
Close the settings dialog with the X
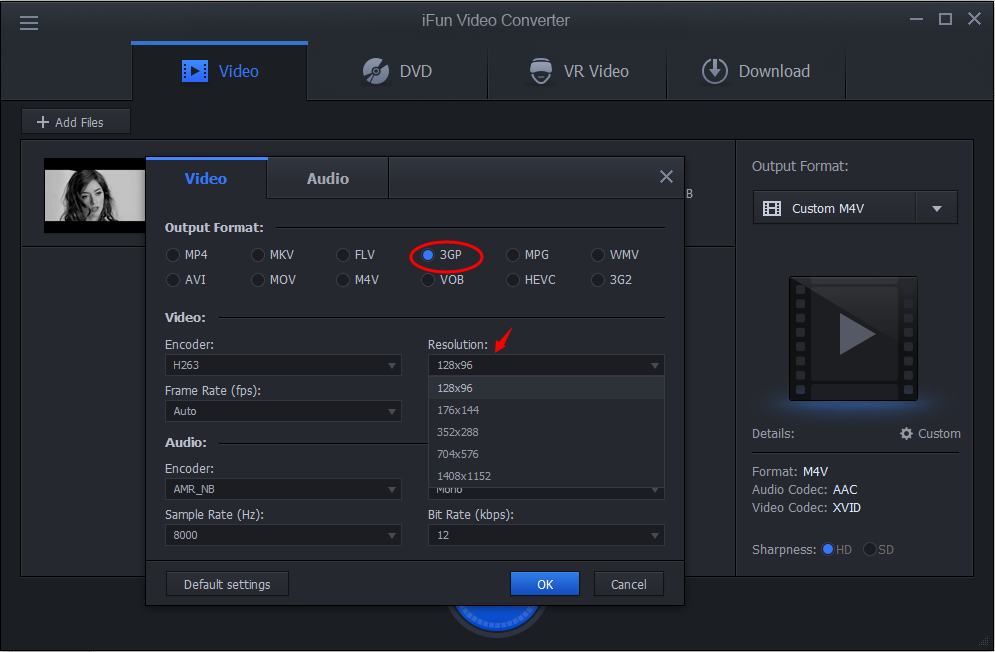pyautogui.click(x=666, y=176)
